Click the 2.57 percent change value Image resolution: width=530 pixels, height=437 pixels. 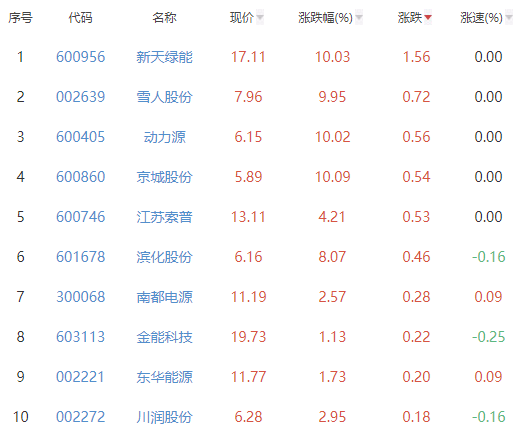[x=332, y=297]
